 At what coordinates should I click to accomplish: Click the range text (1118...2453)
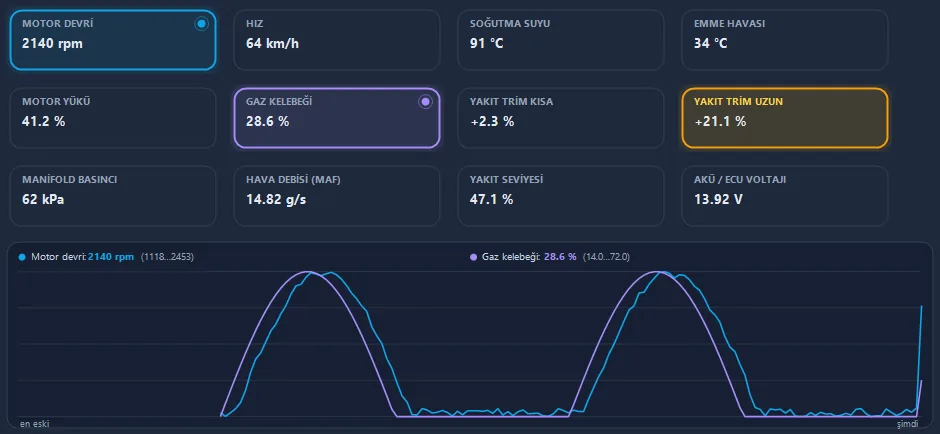167,257
